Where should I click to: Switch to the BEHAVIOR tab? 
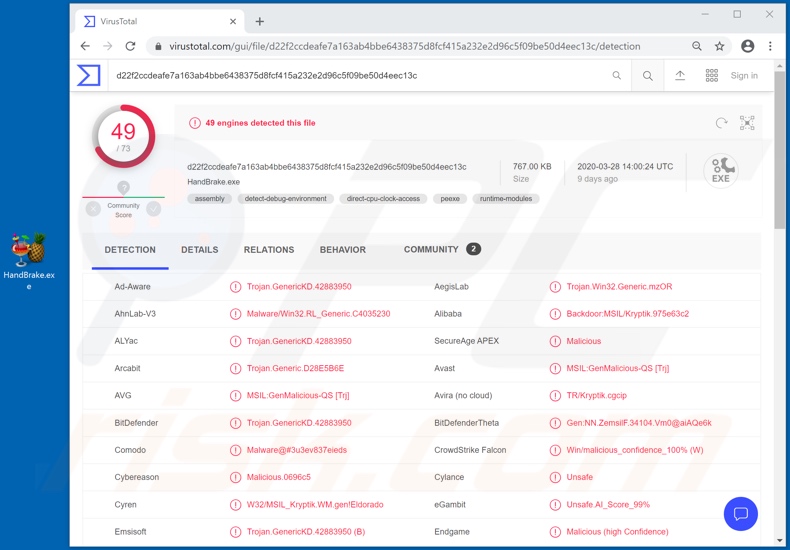click(343, 250)
